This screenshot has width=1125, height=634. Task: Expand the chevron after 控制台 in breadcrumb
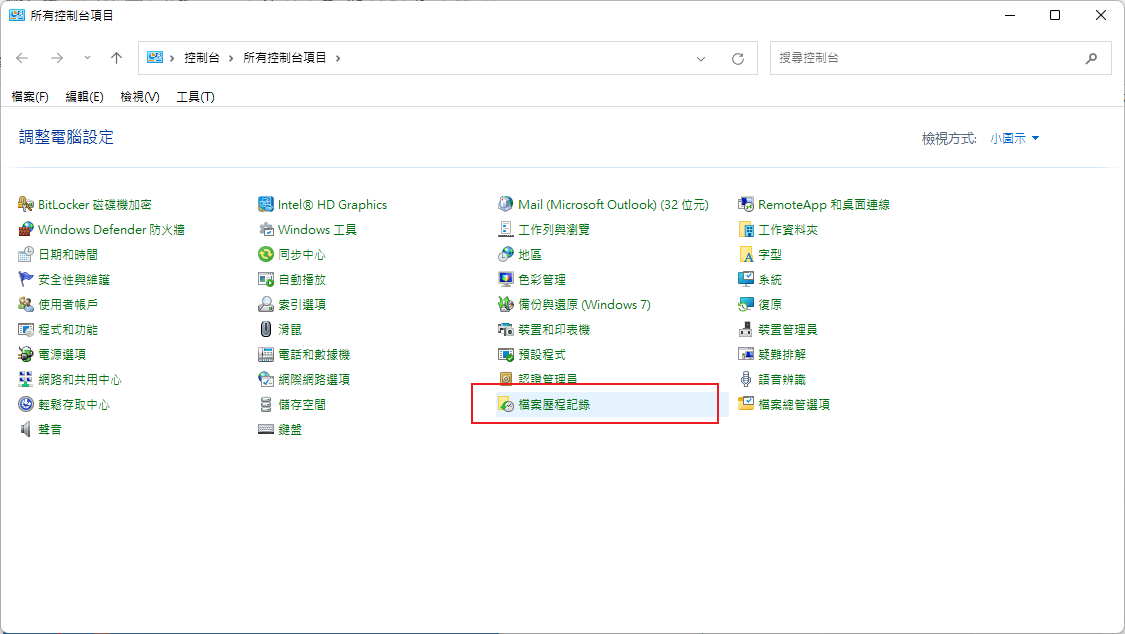click(231, 58)
